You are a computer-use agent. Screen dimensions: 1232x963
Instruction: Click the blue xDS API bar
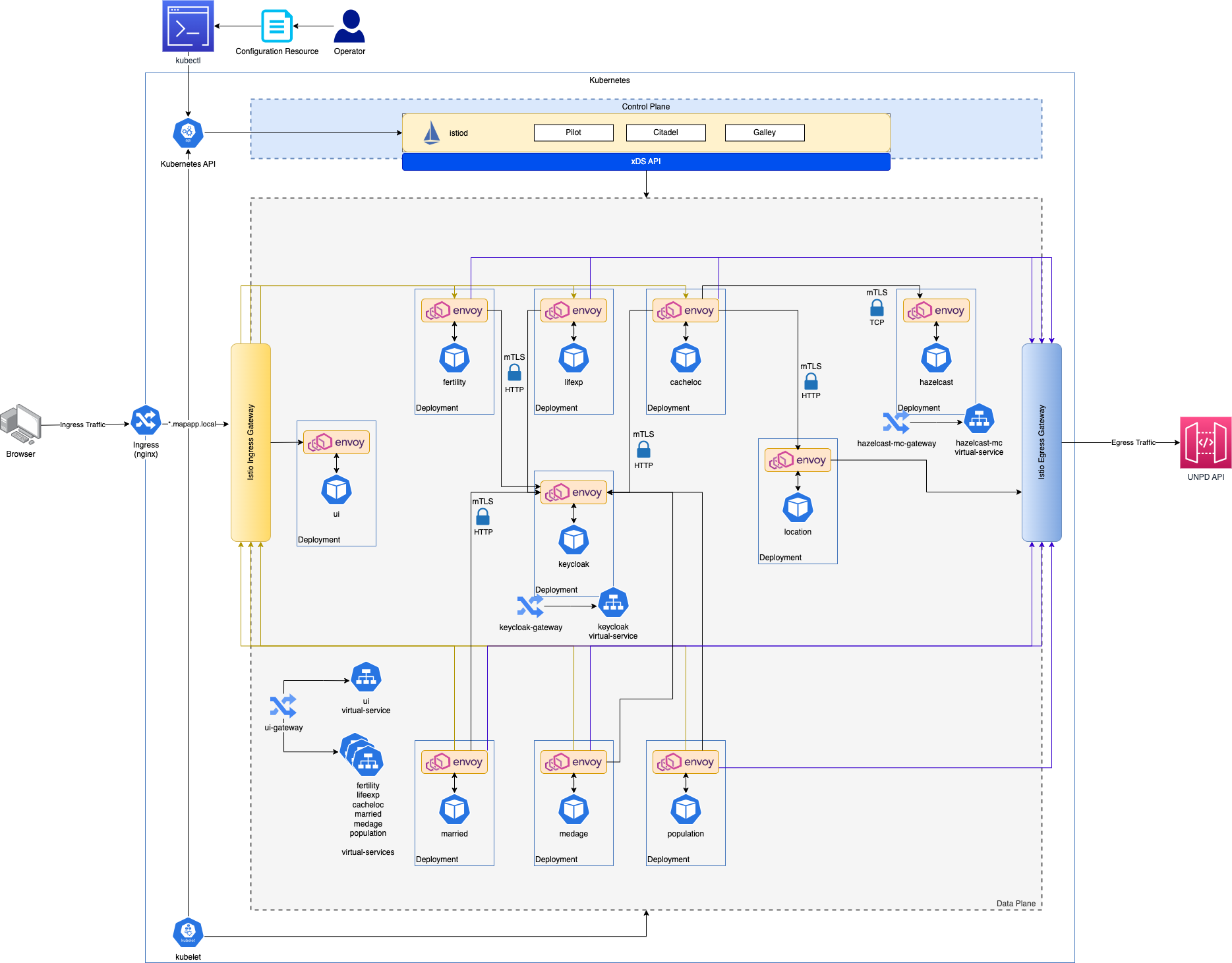[x=646, y=161]
